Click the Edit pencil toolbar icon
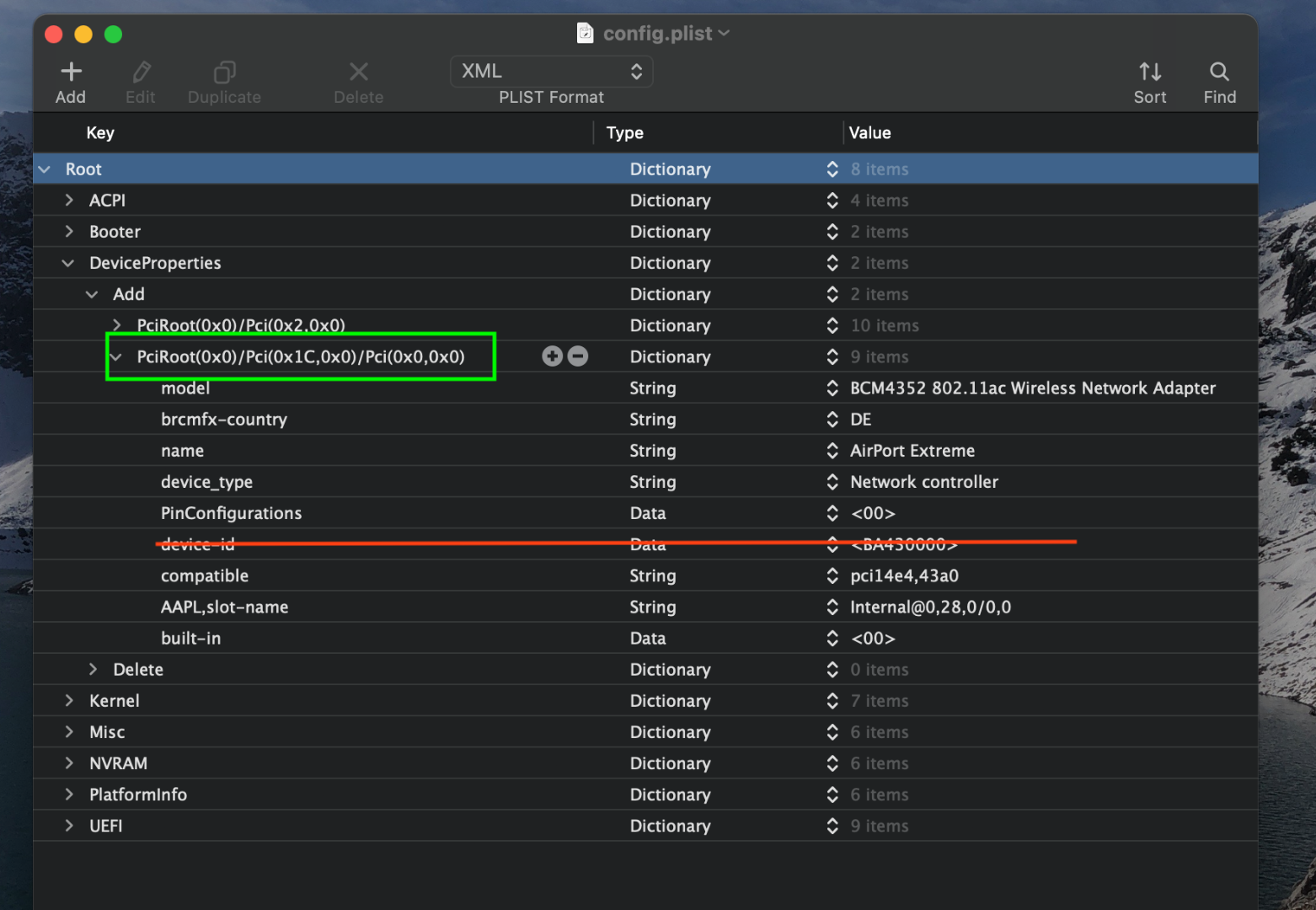This screenshot has height=910, width=1316. [x=142, y=72]
